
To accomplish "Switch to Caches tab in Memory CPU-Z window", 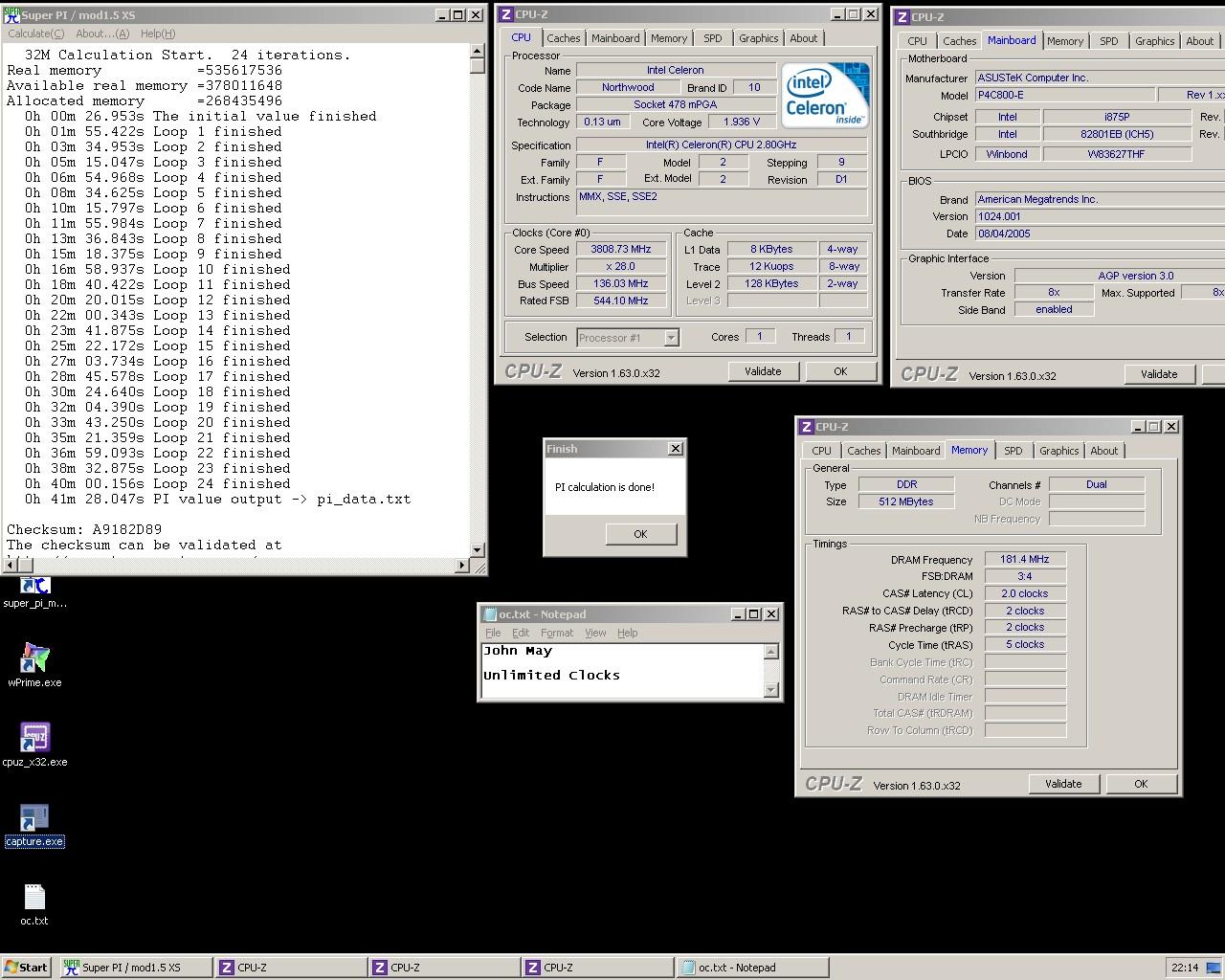I will pos(864,451).
